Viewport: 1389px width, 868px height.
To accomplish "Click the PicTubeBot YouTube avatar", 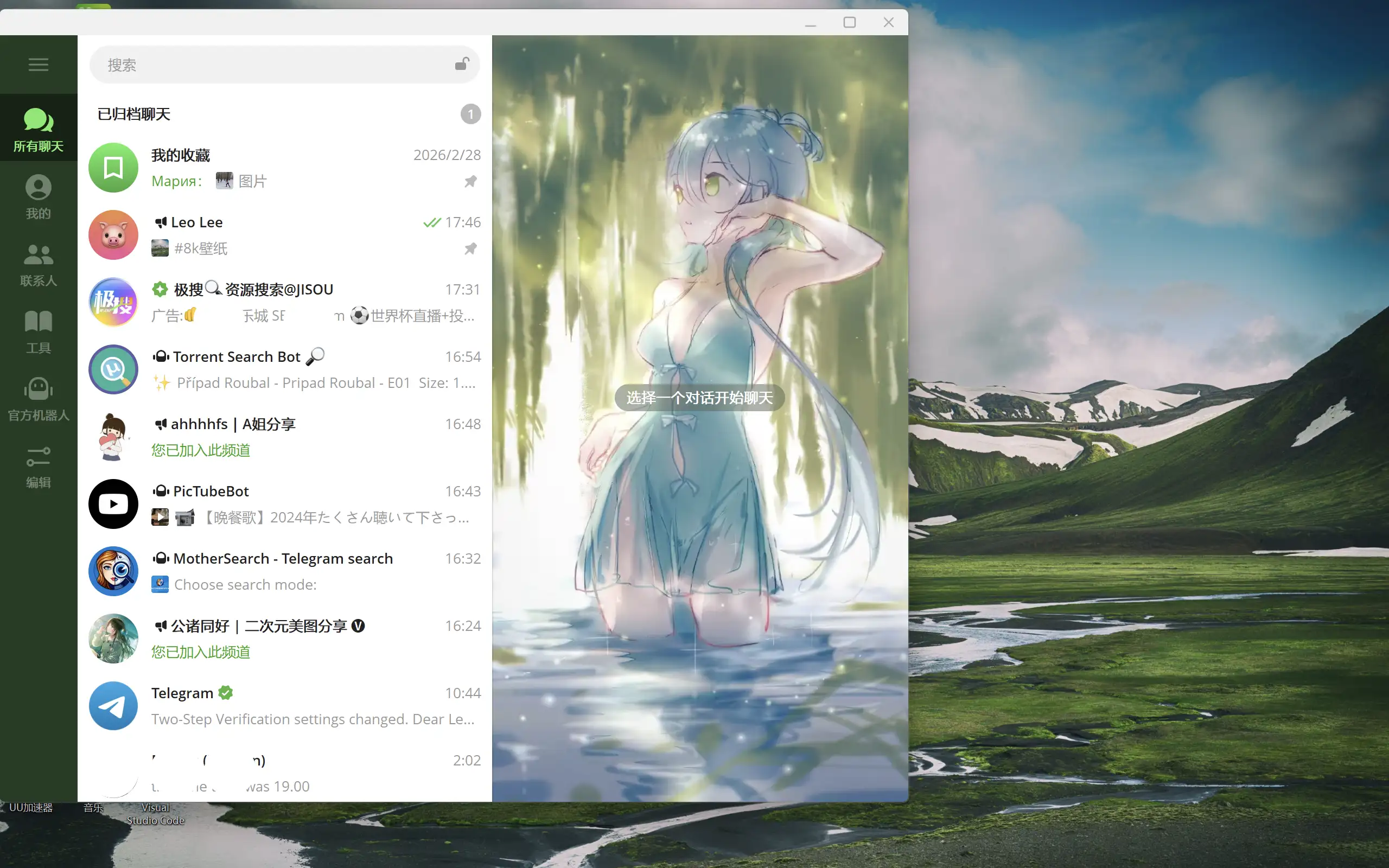I will pos(113,503).
